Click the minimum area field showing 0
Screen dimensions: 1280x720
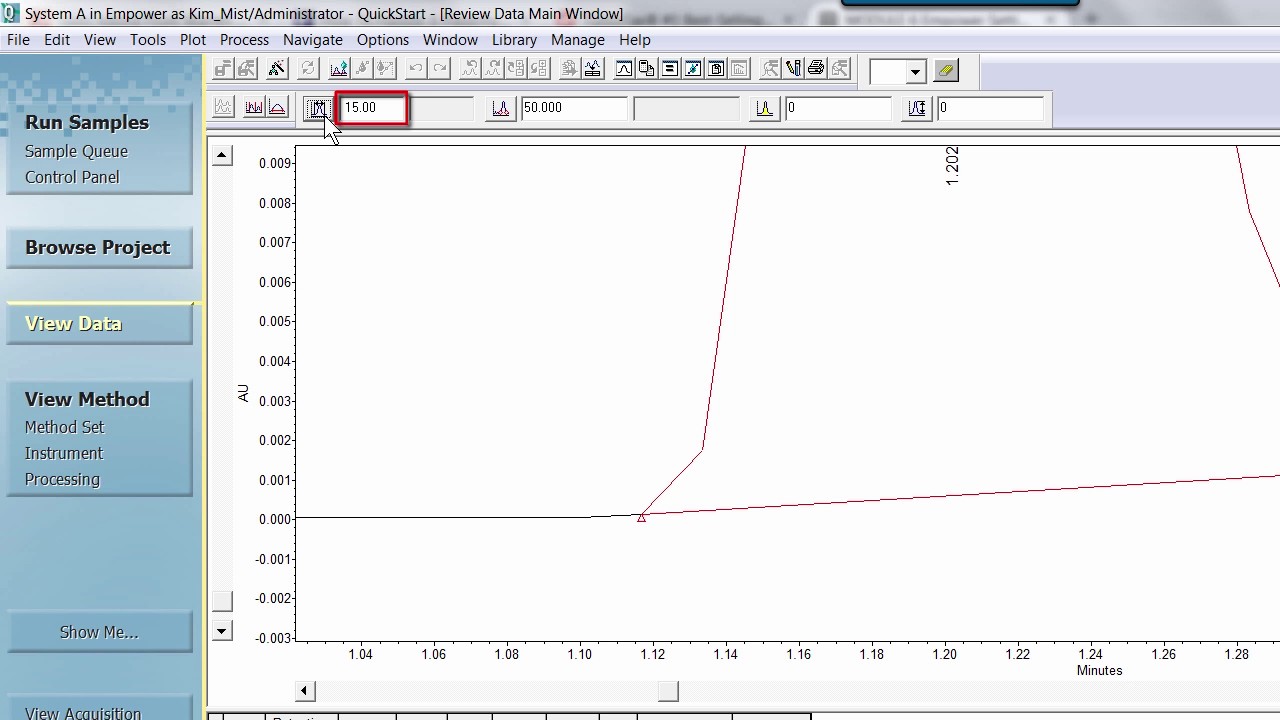[x=838, y=108]
